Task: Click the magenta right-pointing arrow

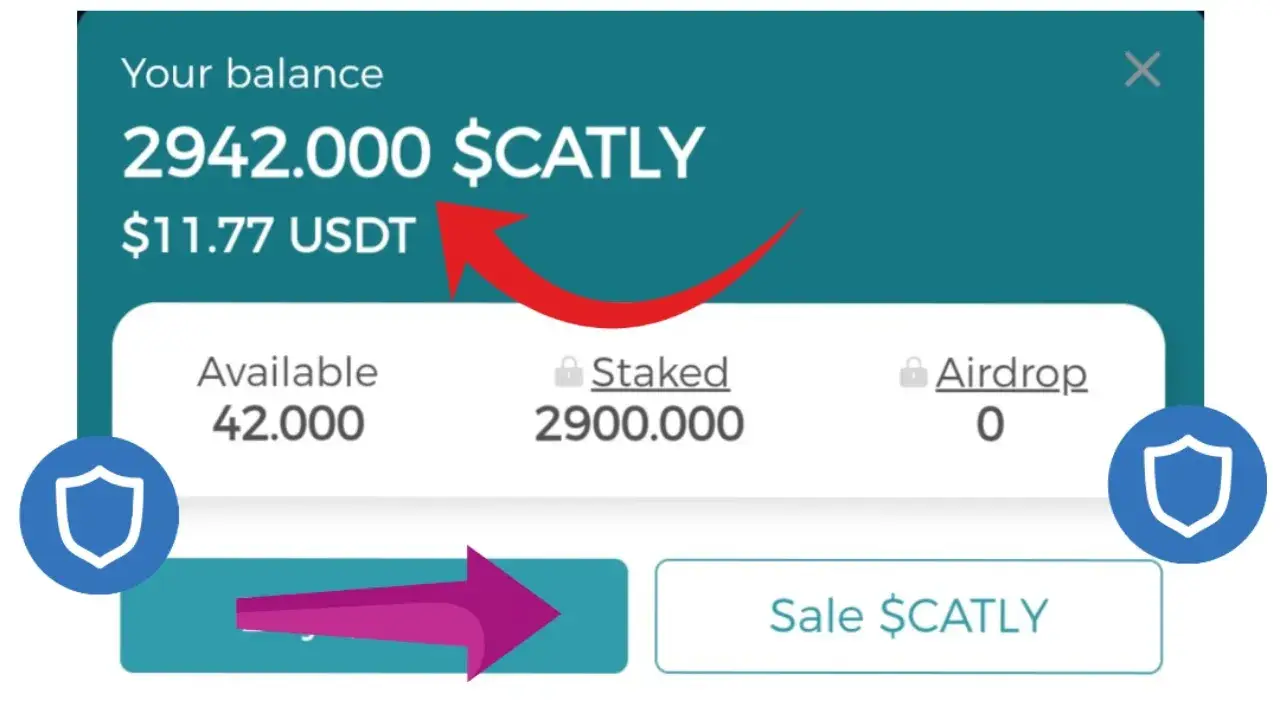Action: click(400, 613)
